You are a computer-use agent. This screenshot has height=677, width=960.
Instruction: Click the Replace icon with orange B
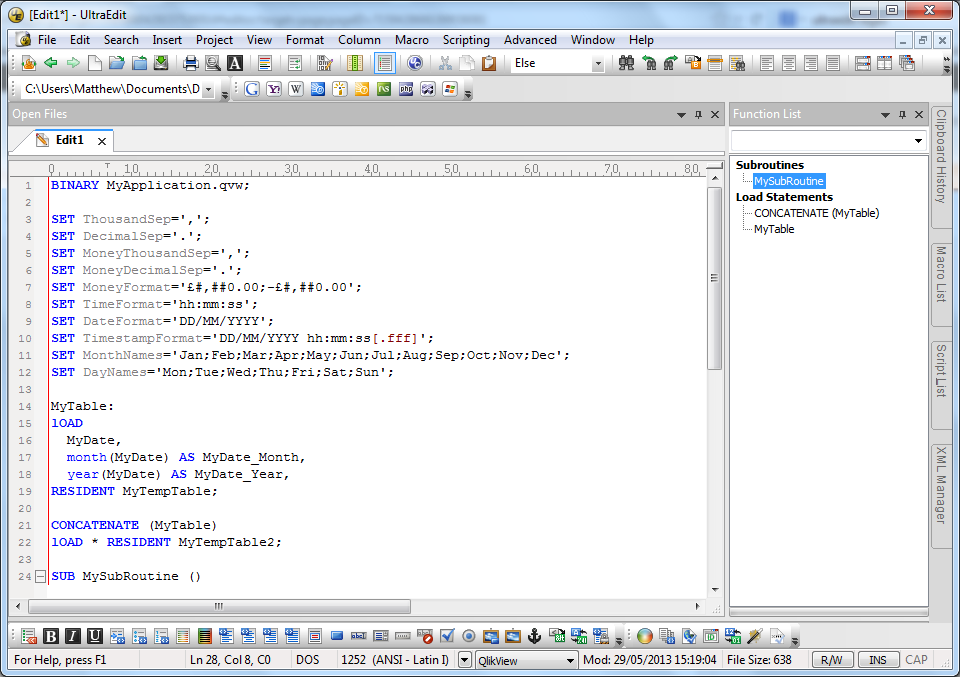point(692,63)
